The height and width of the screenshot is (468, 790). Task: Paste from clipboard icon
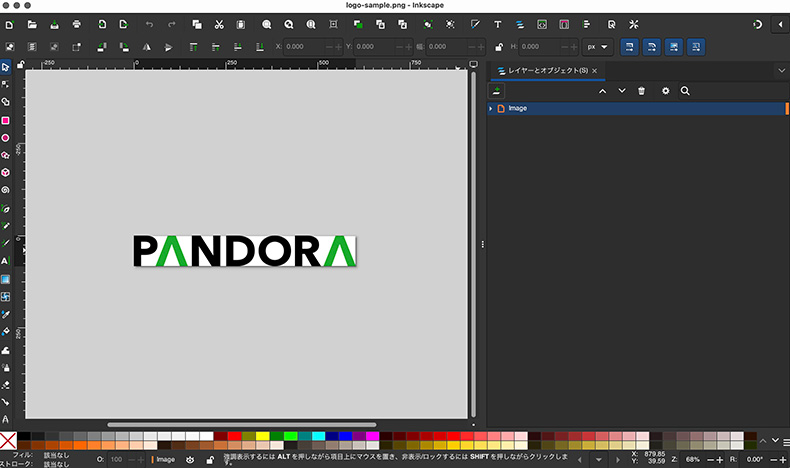[x=241, y=25]
